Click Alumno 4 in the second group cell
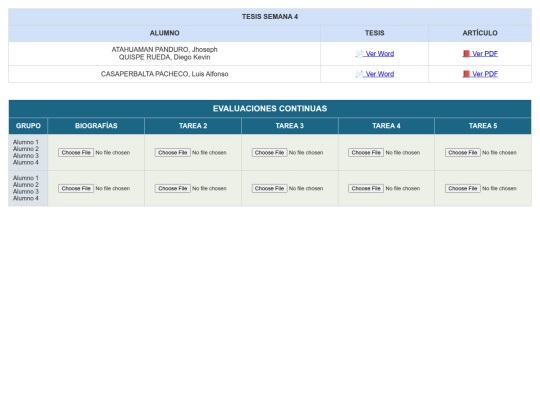The width and height of the screenshot is (540, 405). pos(26,198)
